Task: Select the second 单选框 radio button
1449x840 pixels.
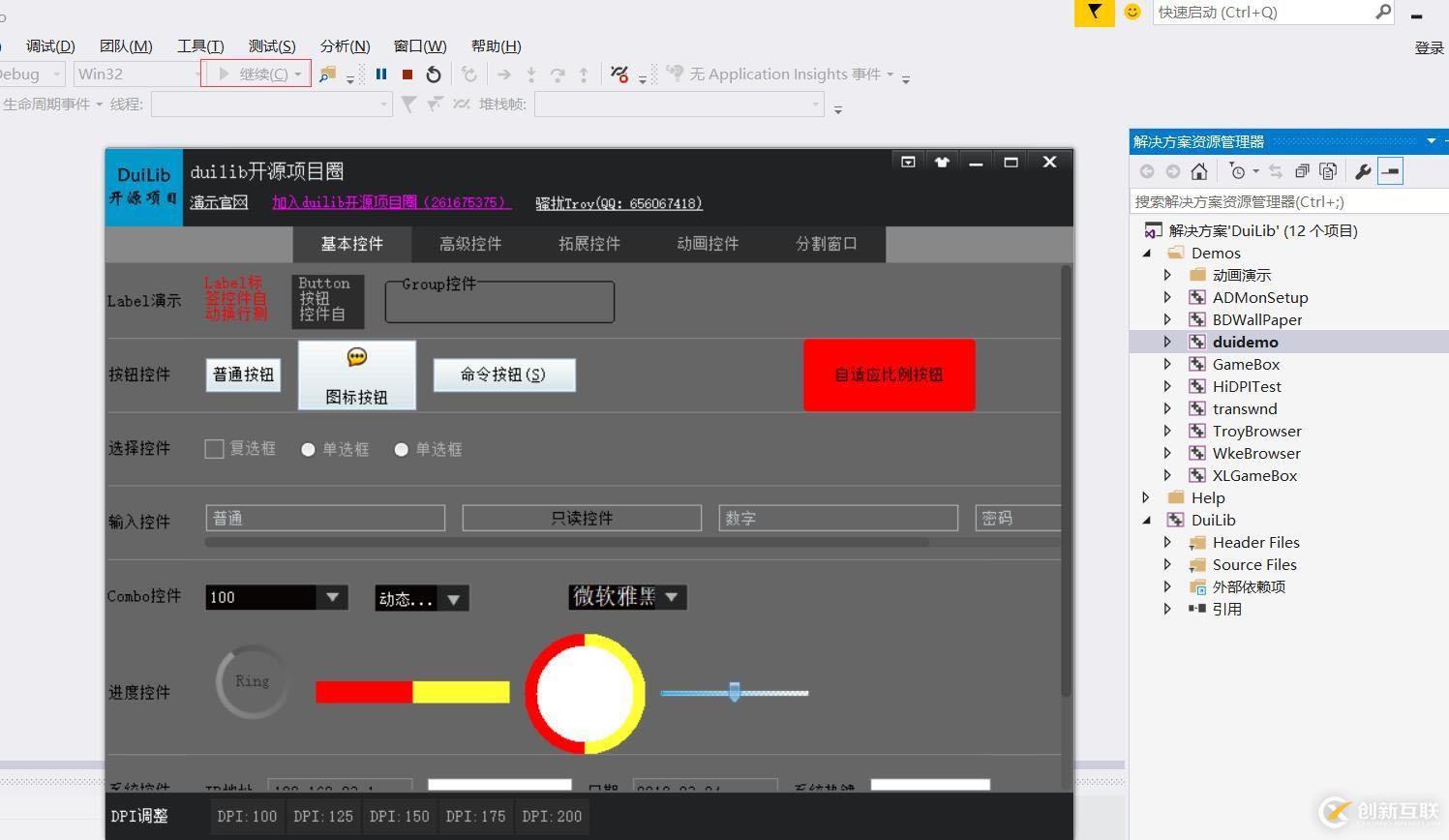Action: pos(401,449)
